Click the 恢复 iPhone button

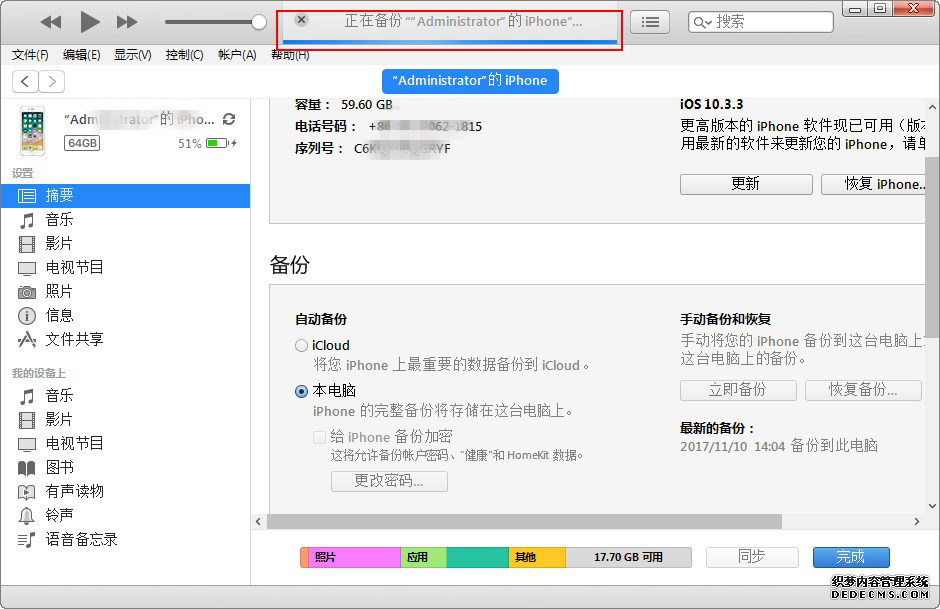tap(873, 184)
